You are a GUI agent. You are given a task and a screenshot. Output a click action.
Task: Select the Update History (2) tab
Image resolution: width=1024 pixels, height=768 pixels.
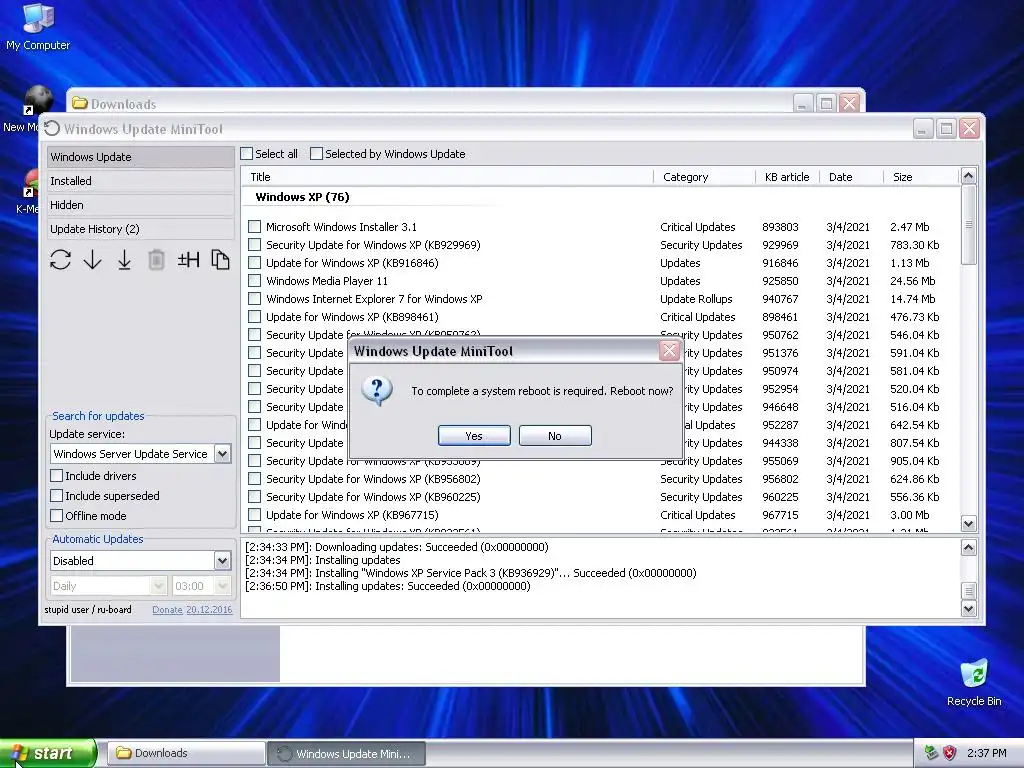(140, 229)
